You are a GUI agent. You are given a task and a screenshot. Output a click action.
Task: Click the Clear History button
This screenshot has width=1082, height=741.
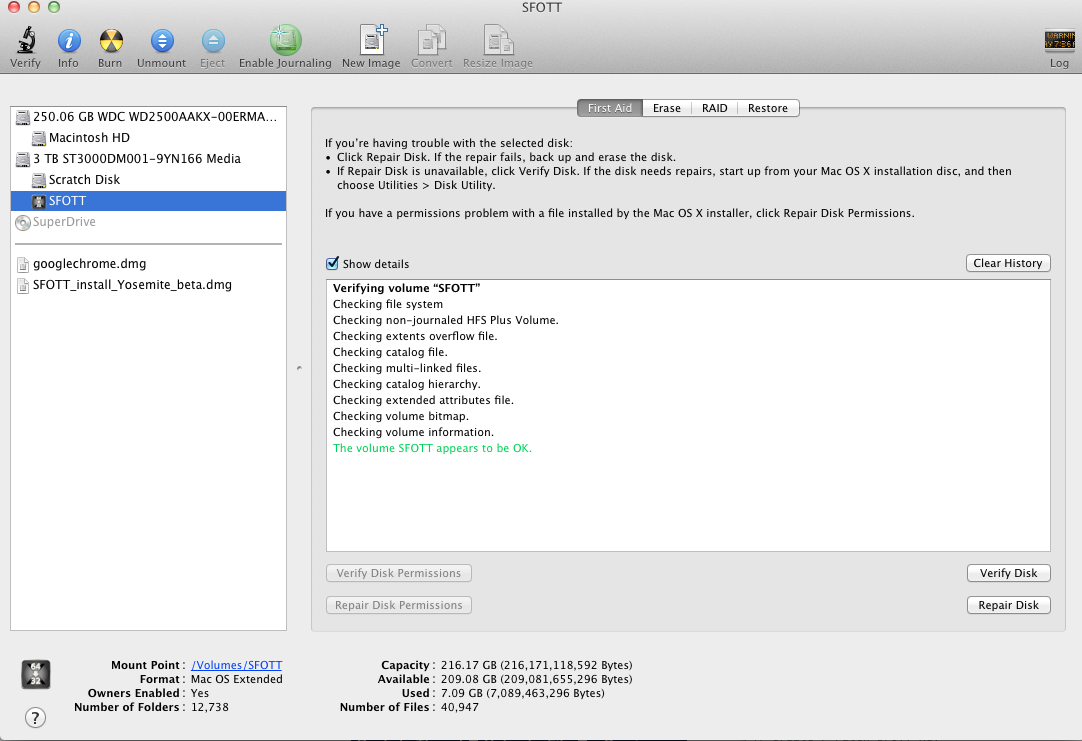[1008, 263]
